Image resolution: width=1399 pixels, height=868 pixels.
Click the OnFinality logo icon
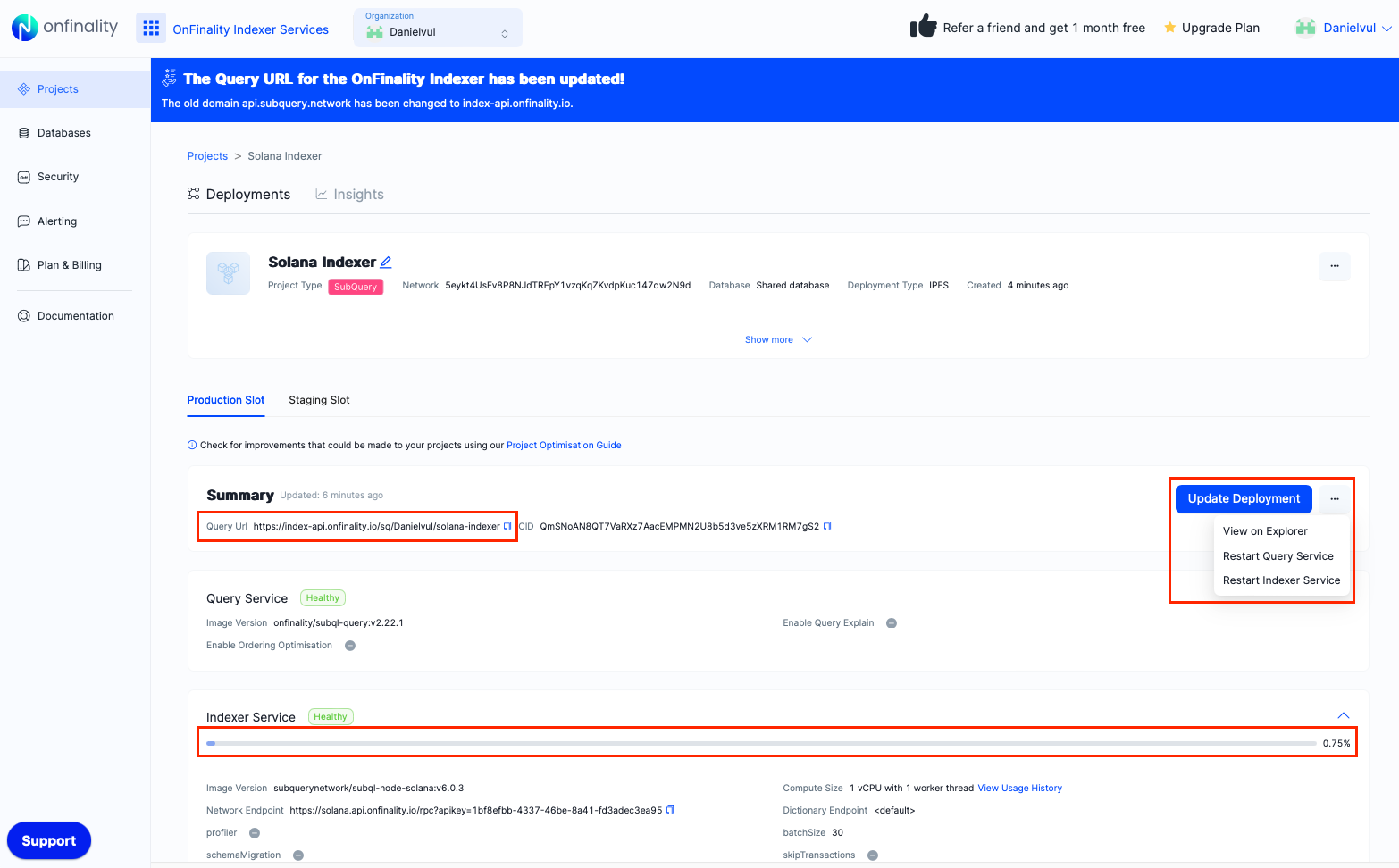[x=22, y=28]
